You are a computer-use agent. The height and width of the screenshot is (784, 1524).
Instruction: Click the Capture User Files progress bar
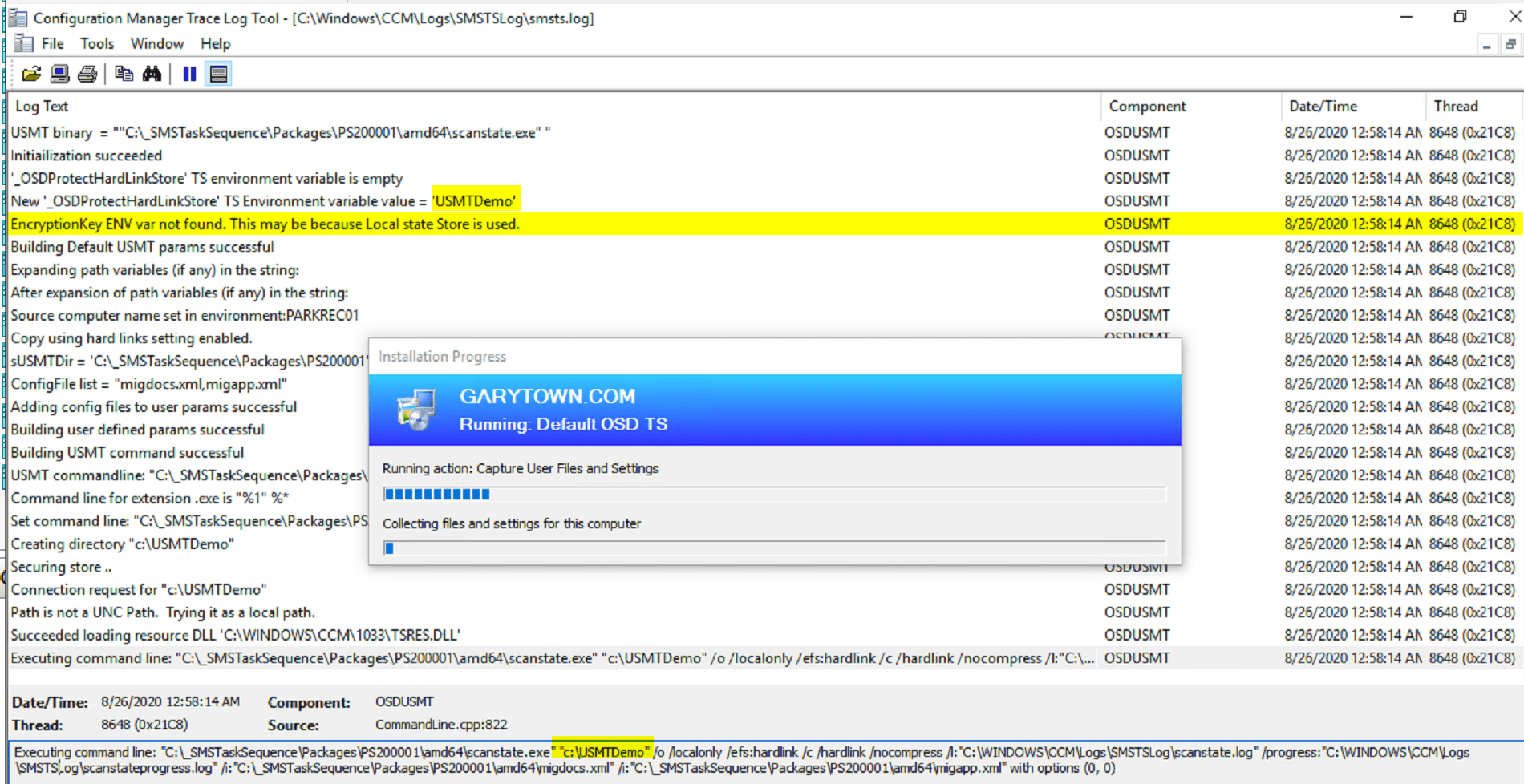tap(774, 495)
